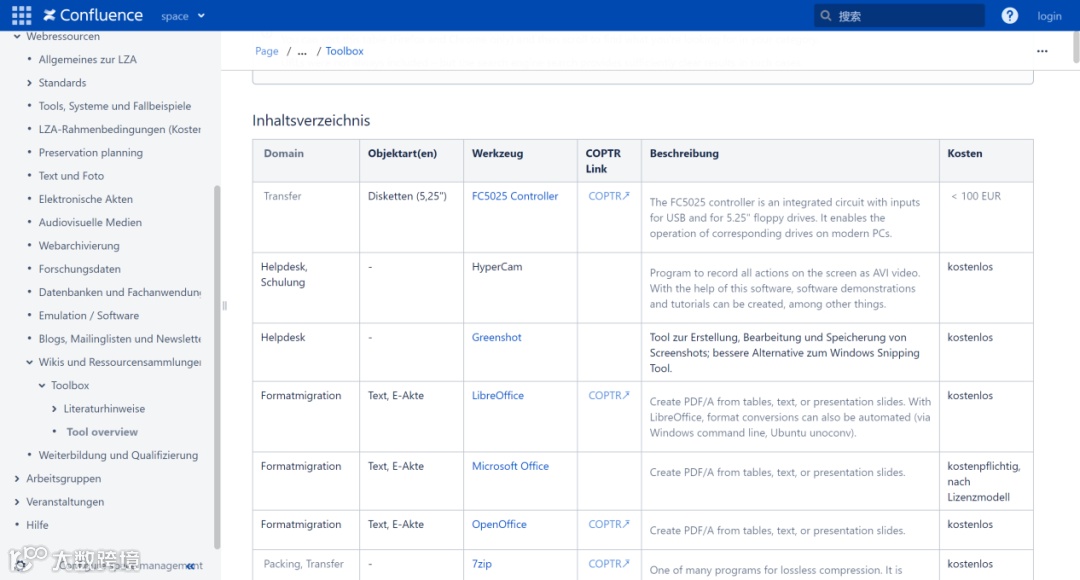This screenshot has height=580, width=1080.
Task: Click the sidebar vertical scrollbar
Action: coord(217,367)
